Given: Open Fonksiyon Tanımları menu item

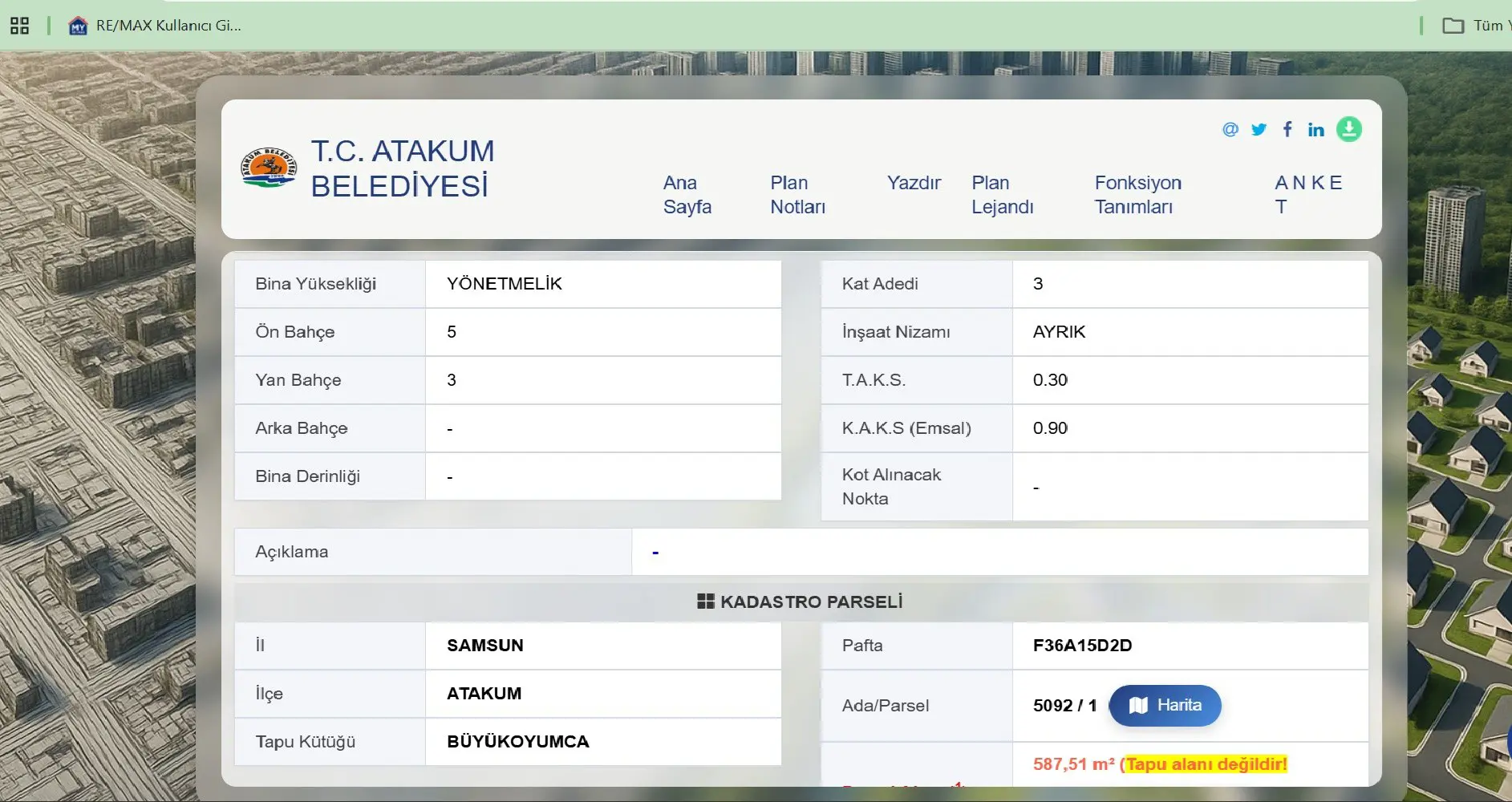Looking at the screenshot, I should click(1137, 195).
